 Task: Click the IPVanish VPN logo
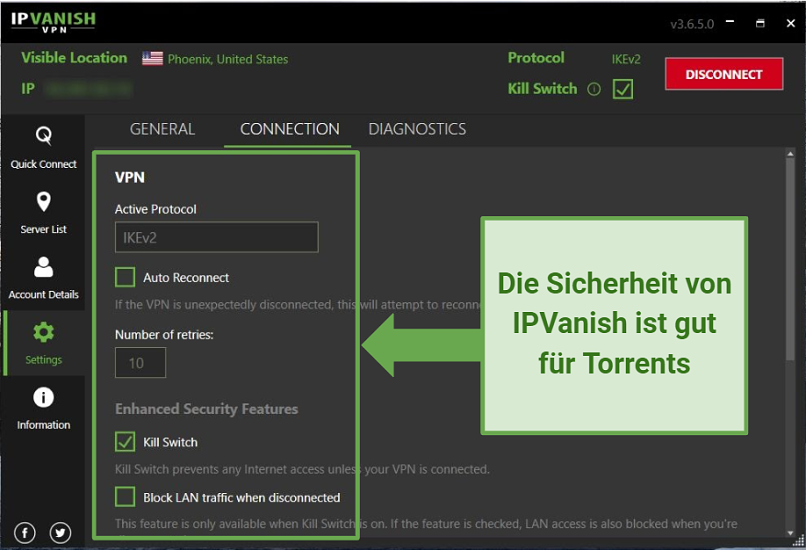tap(53, 22)
